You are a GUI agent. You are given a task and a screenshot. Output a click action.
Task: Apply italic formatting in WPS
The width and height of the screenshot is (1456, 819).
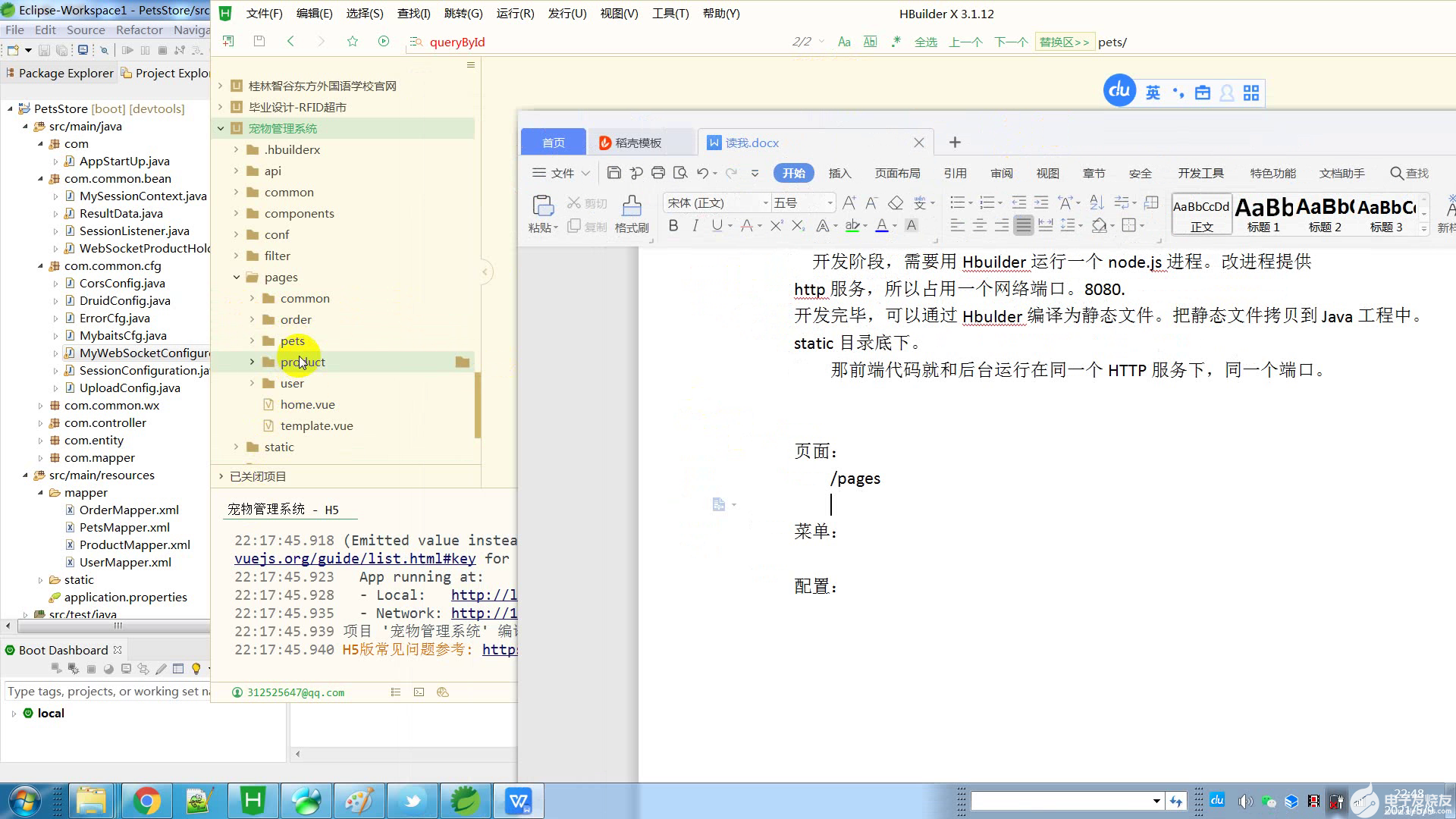point(695,225)
